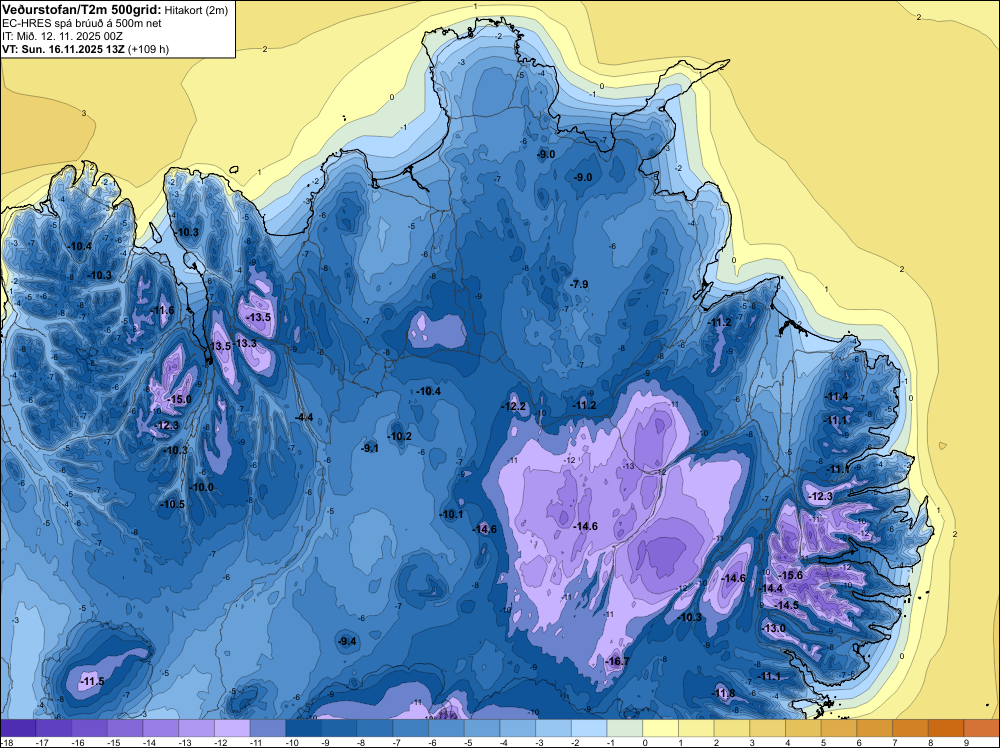Click the -10.0 temperature label
This screenshot has width=1000, height=748.
[x=202, y=488]
